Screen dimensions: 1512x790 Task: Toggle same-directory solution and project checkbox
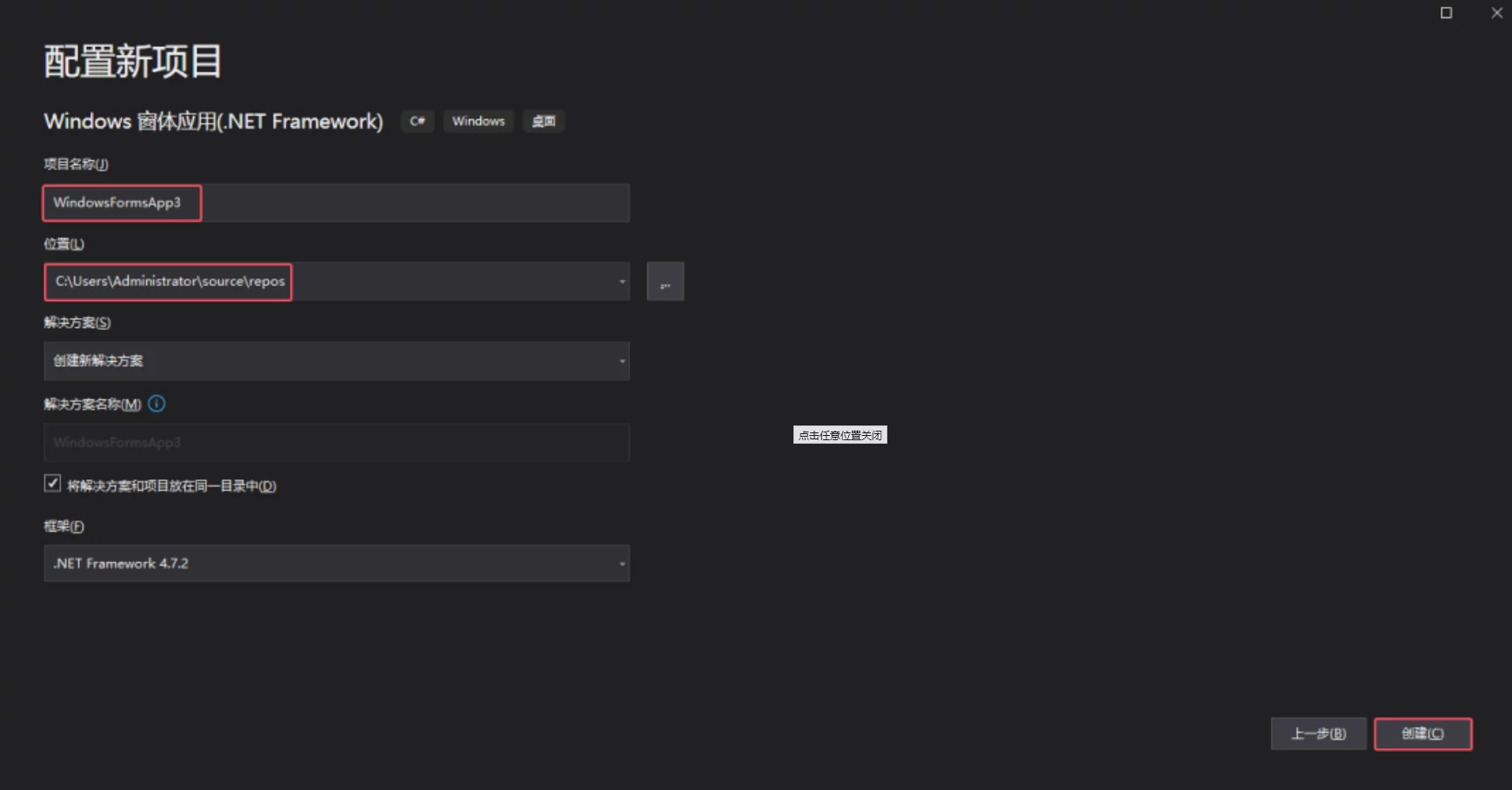pos(52,484)
